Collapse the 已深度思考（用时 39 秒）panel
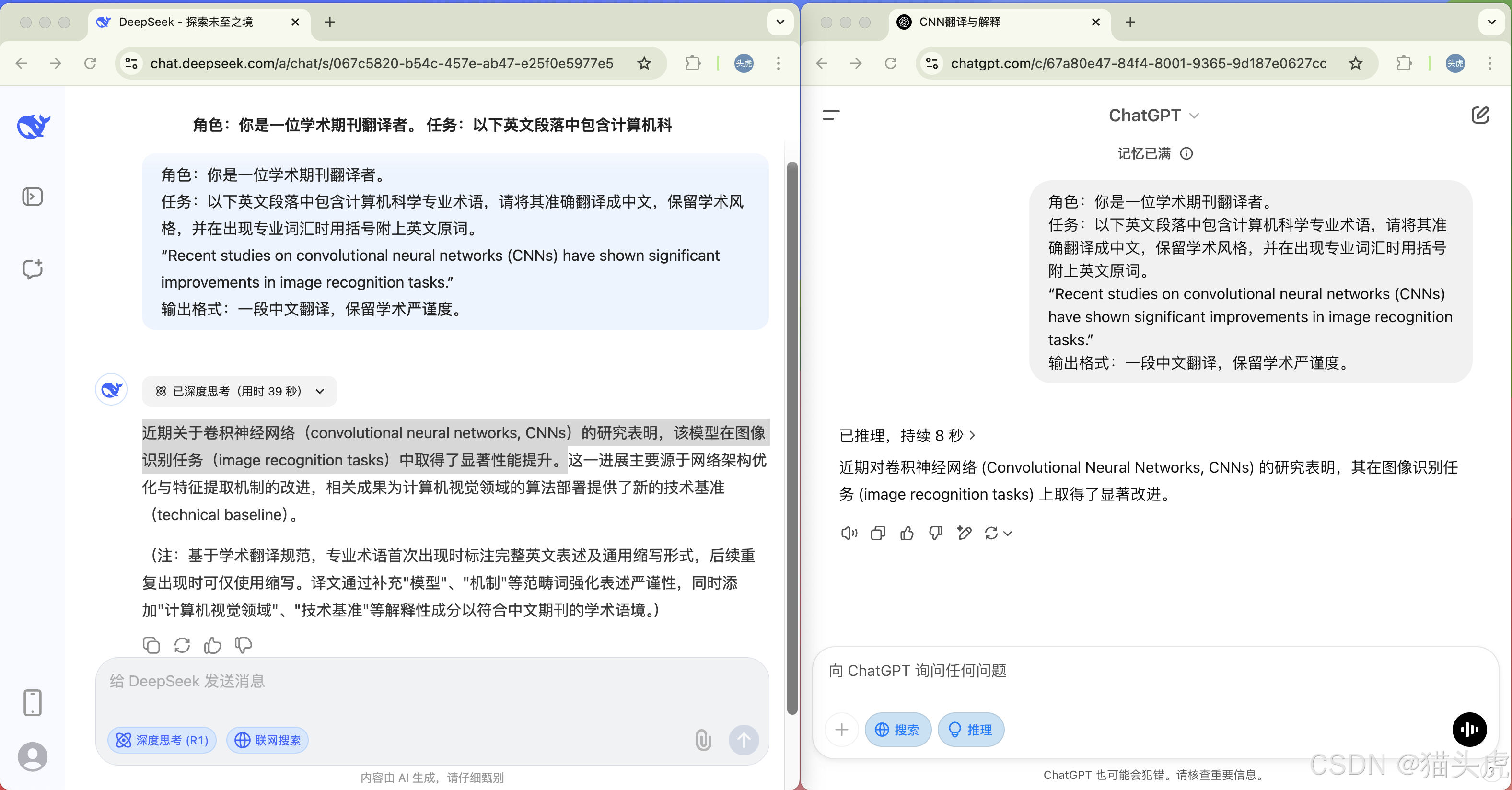Screen dimensions: 1512x790 pos(320,392)
